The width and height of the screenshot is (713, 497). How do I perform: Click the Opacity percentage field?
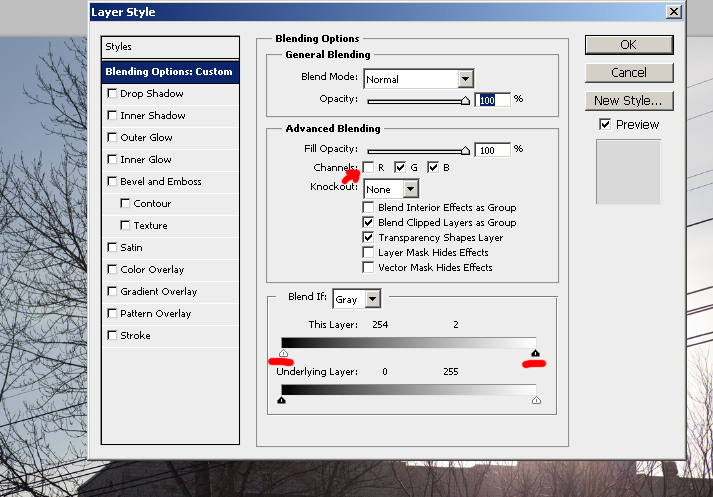493,100
